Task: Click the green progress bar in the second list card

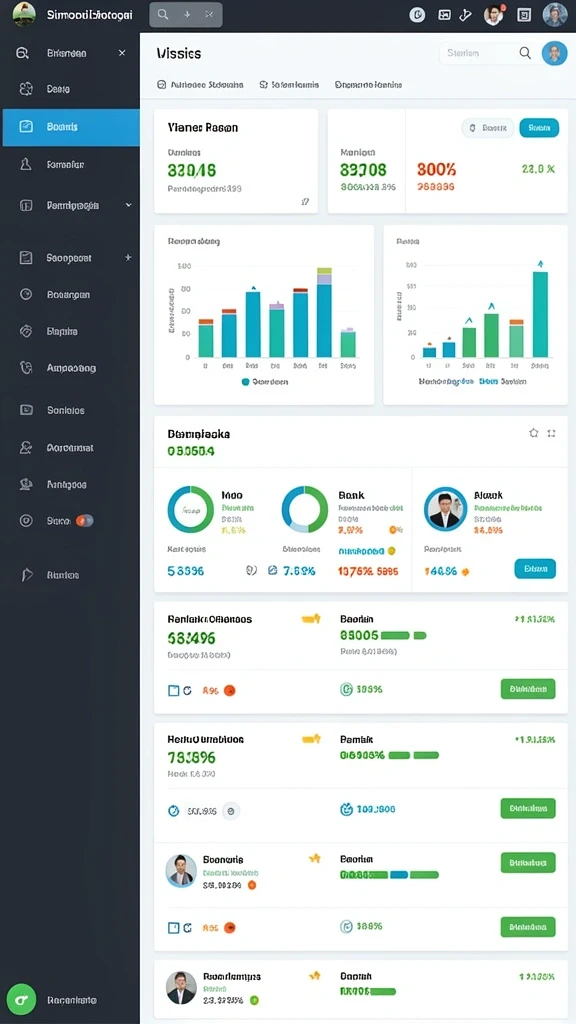Action: pos(414,756)
